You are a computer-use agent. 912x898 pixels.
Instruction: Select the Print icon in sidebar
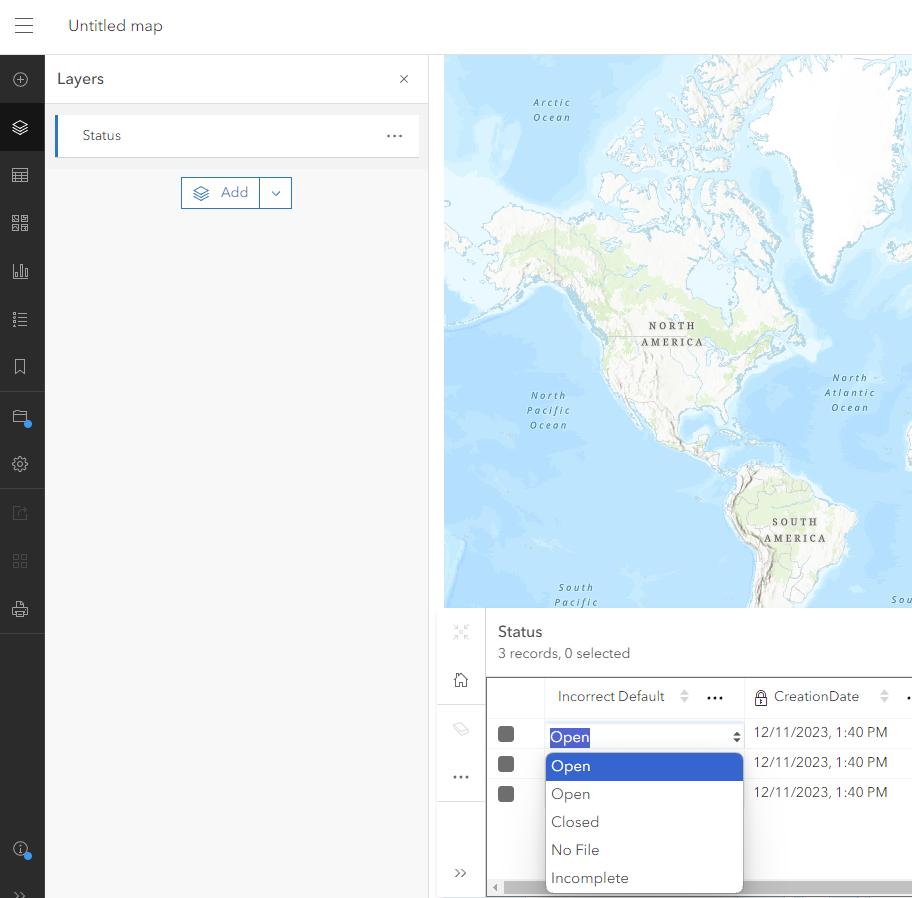pyautogui.click(x=20, y=609)
